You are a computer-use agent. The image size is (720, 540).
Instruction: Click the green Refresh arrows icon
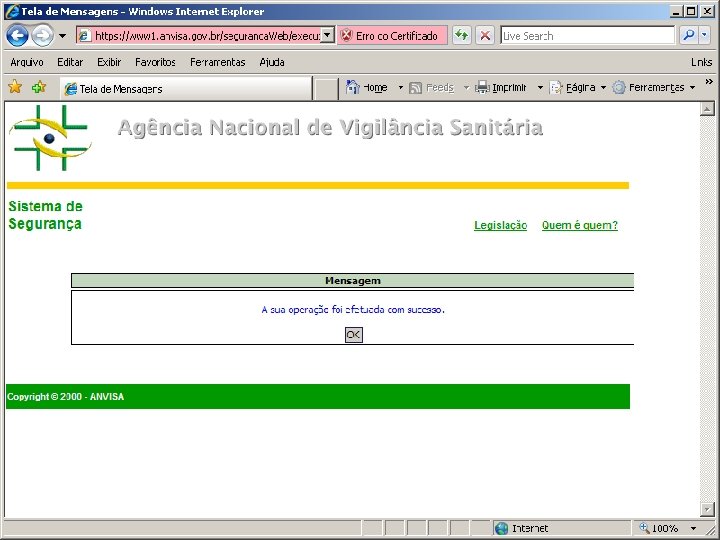point(461,35)
